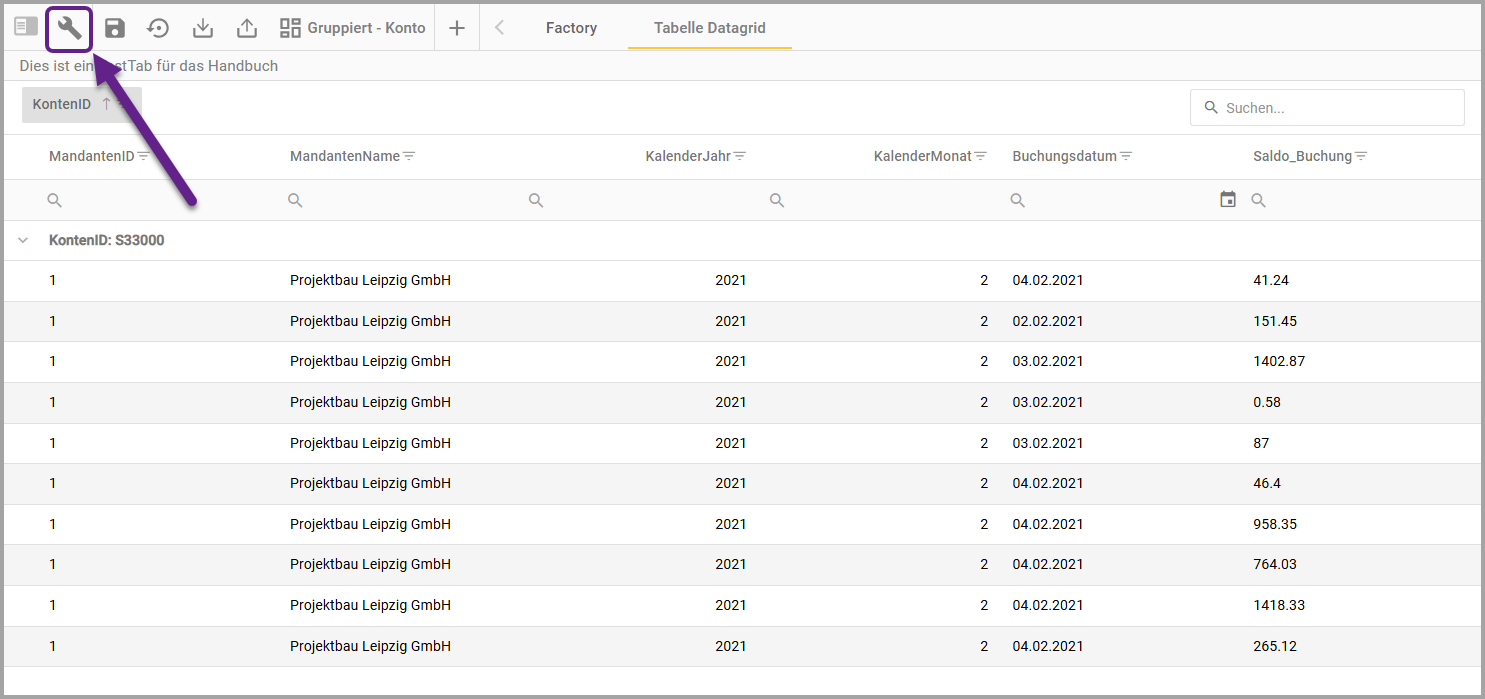Click the download icon in toolbar
The image size is (1485, 699).
pyautogui.click(x=203, y=29)
